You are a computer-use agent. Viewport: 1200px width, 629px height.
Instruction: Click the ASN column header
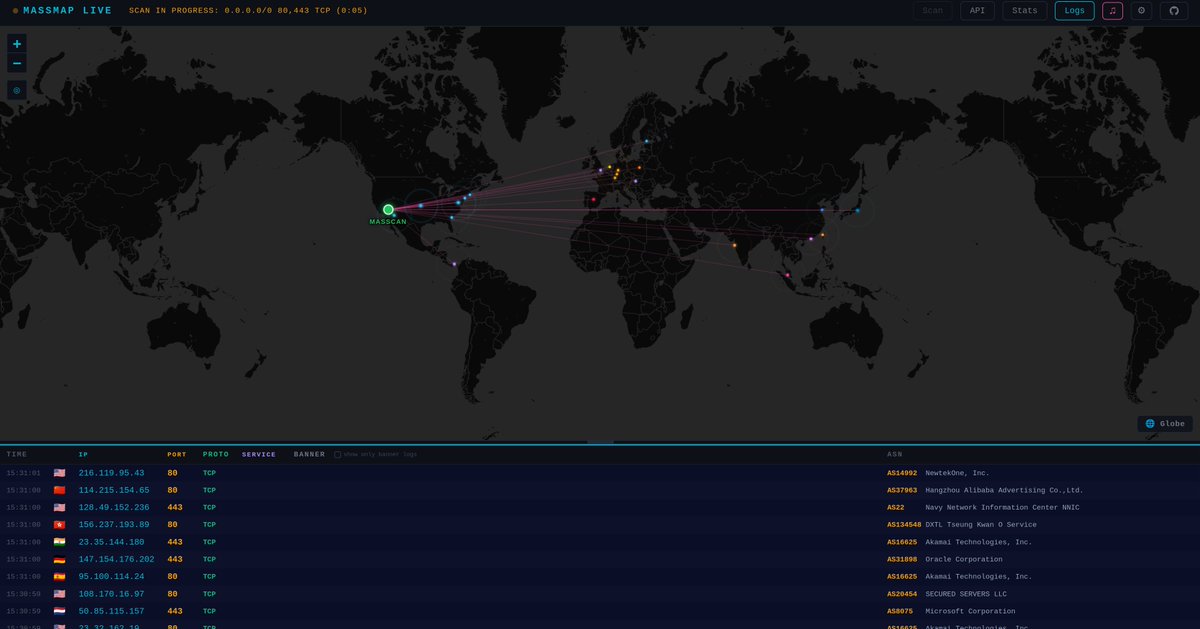tap(895, 454)
